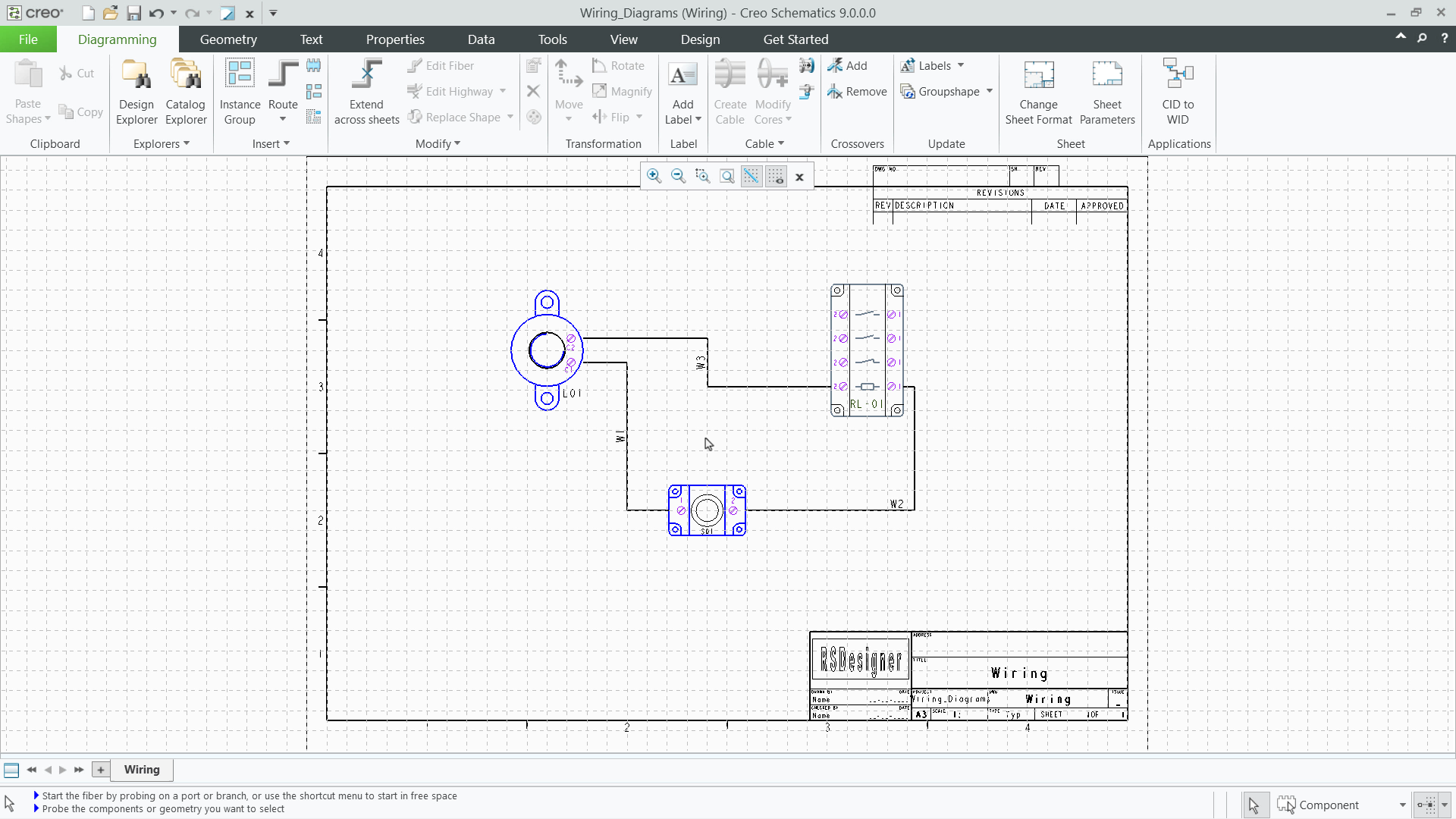Toggle the snap filter button at bottom right
Viewport: 1456px width, 819px height.
[x=1426, y=805]
